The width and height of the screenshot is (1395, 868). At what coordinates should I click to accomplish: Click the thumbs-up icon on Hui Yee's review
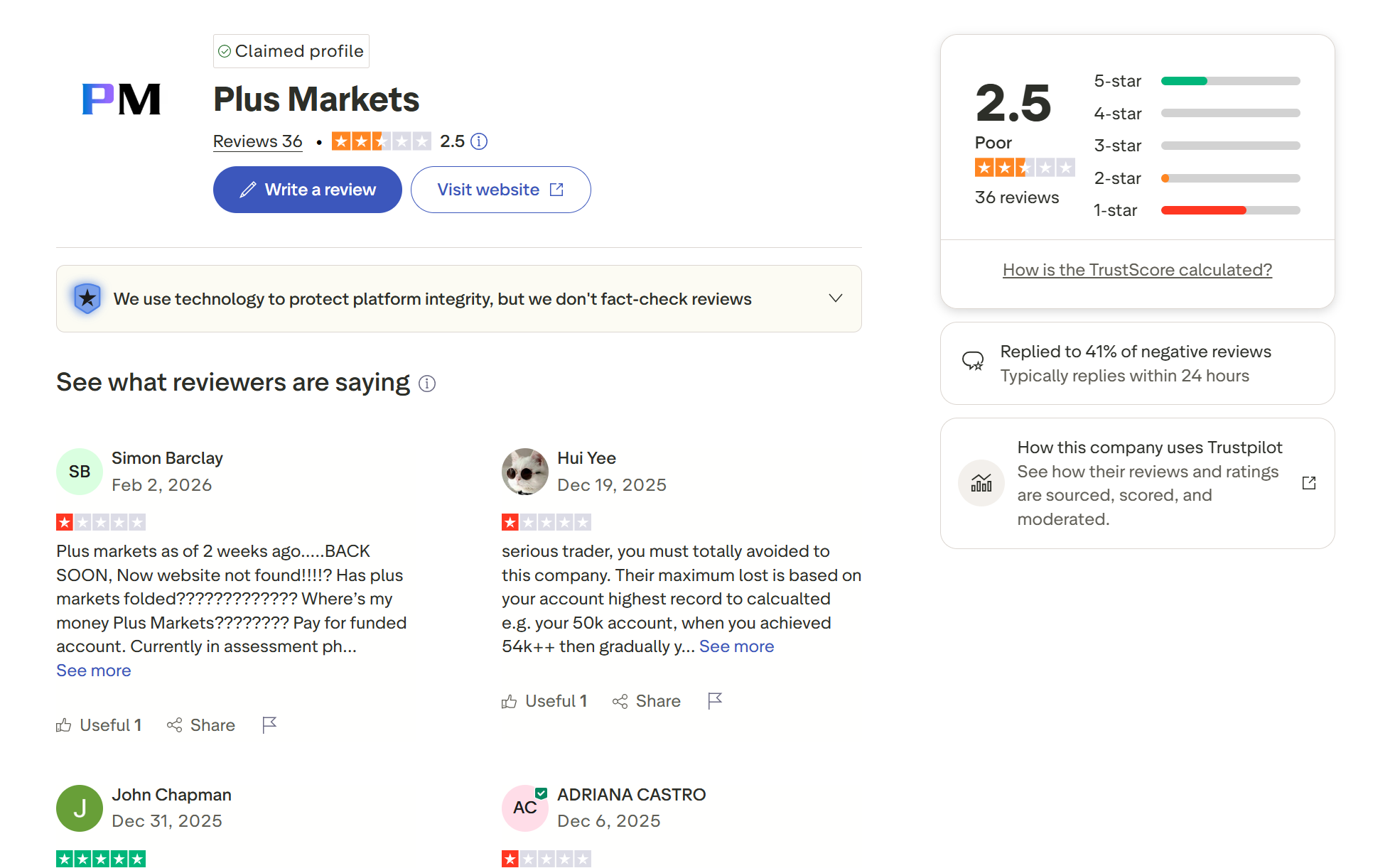pyautogui.click(x=510, y=702)
